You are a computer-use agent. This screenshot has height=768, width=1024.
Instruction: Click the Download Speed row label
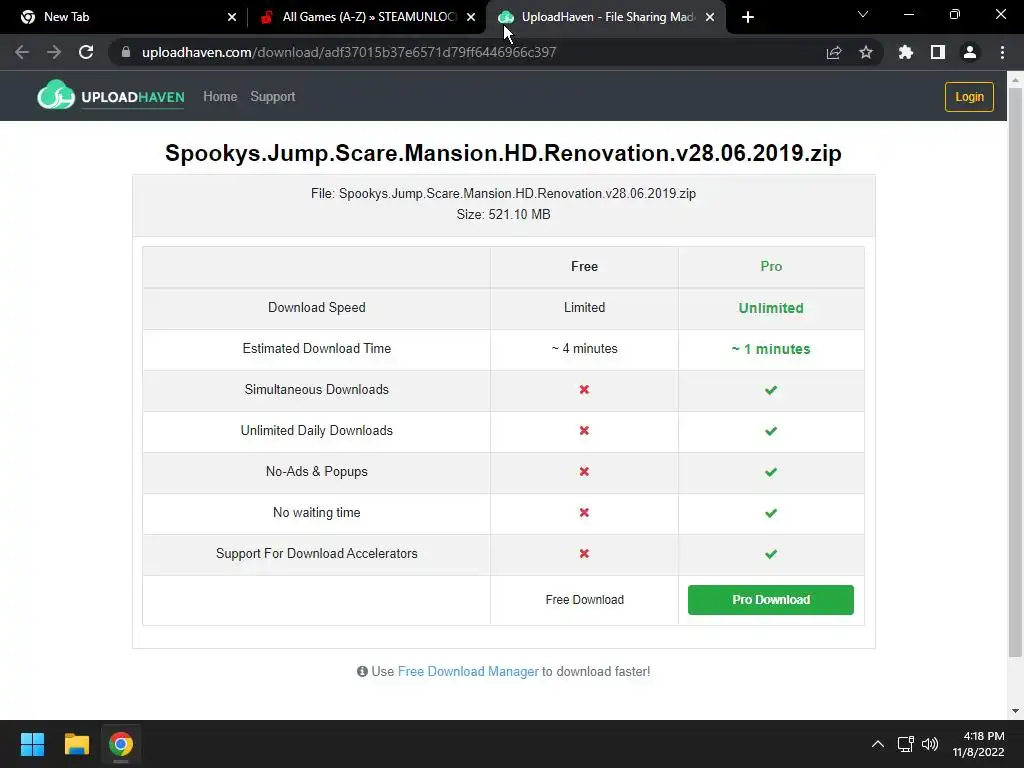click(x=317, y=308)
